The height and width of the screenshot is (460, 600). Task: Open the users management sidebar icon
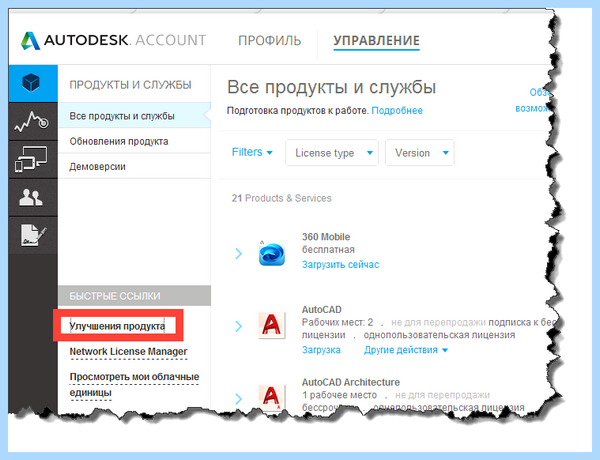pos(31,197)
